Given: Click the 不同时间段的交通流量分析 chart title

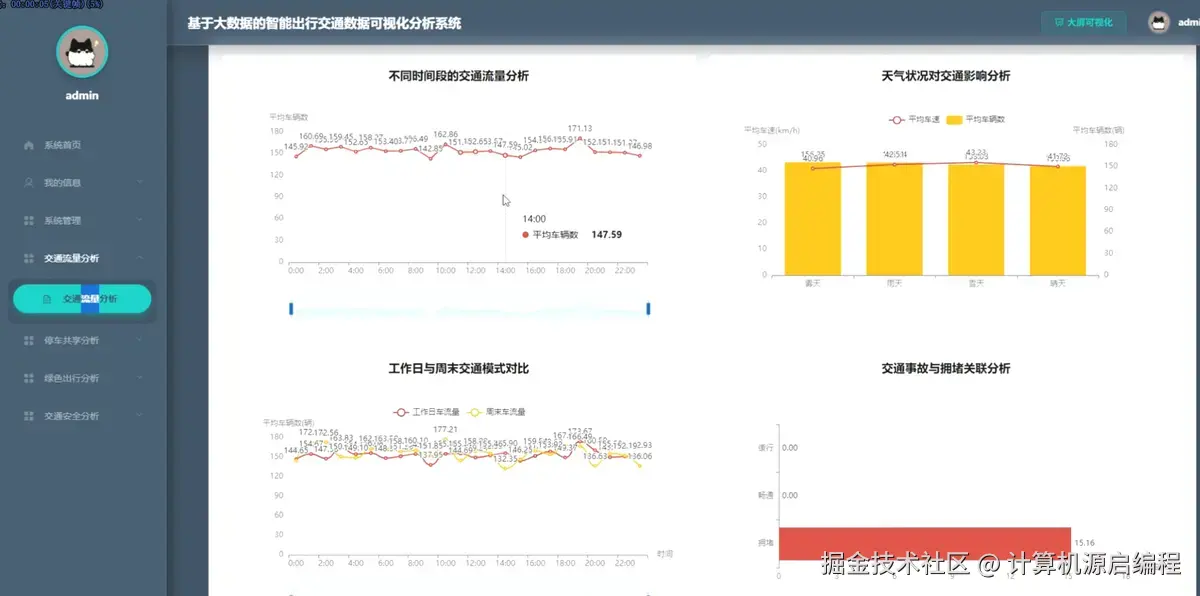Looking at the screenshot, I should pyautogui.click(x=458, y=76).
